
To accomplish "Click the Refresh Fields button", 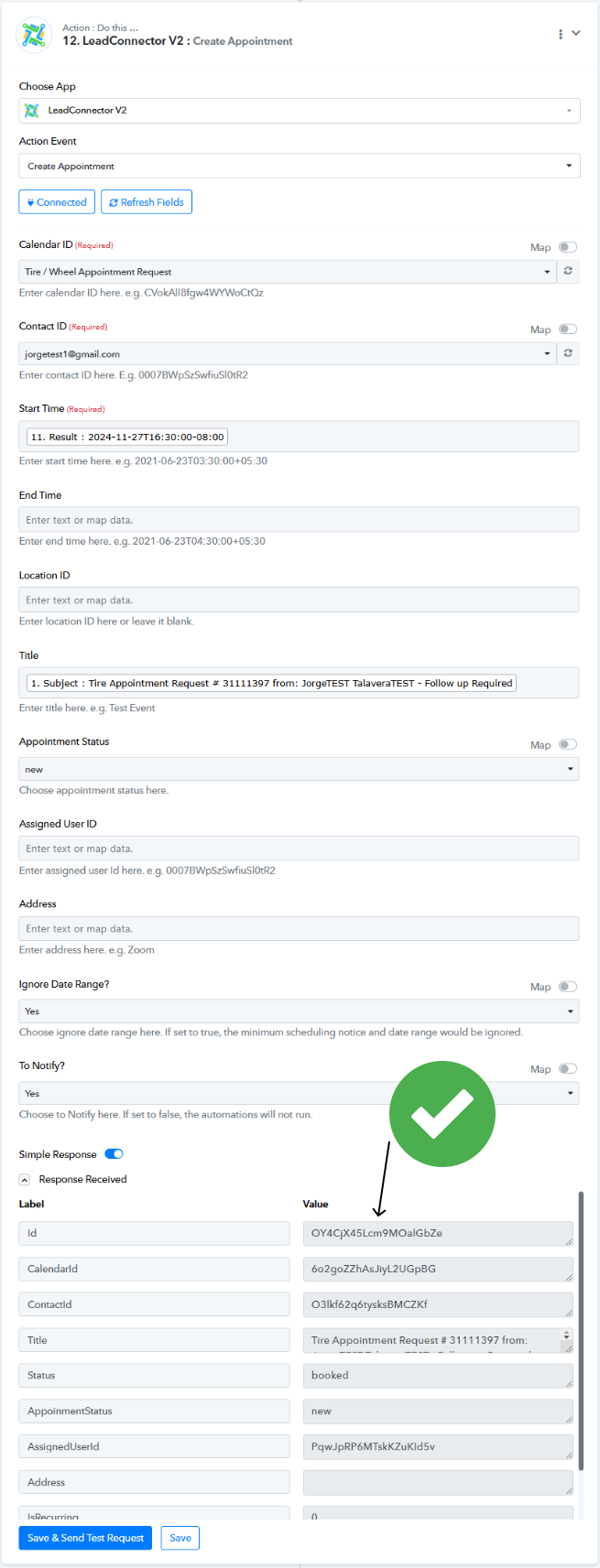I will coord(147,202).
